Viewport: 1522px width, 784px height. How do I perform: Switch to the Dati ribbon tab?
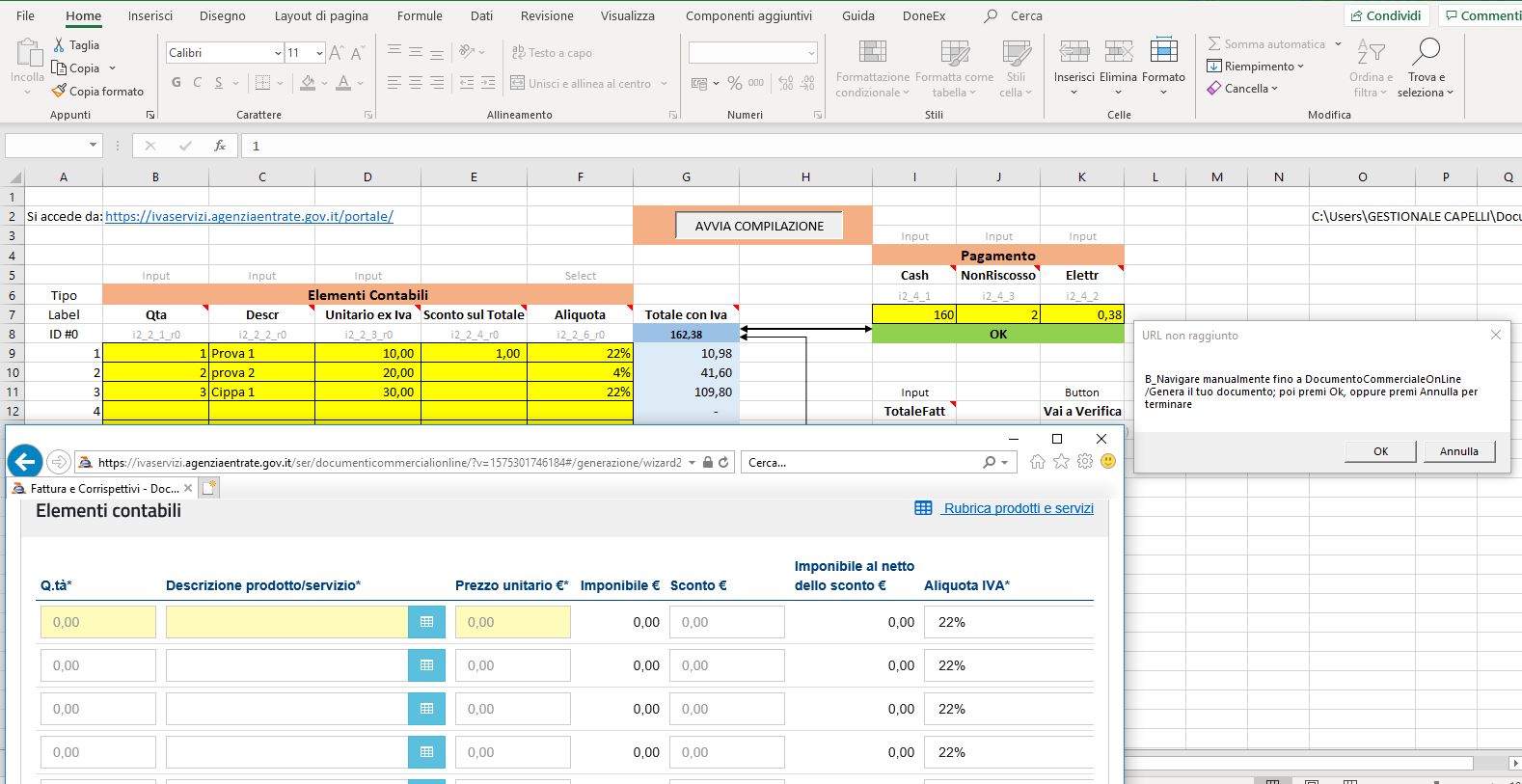[481, 15]
